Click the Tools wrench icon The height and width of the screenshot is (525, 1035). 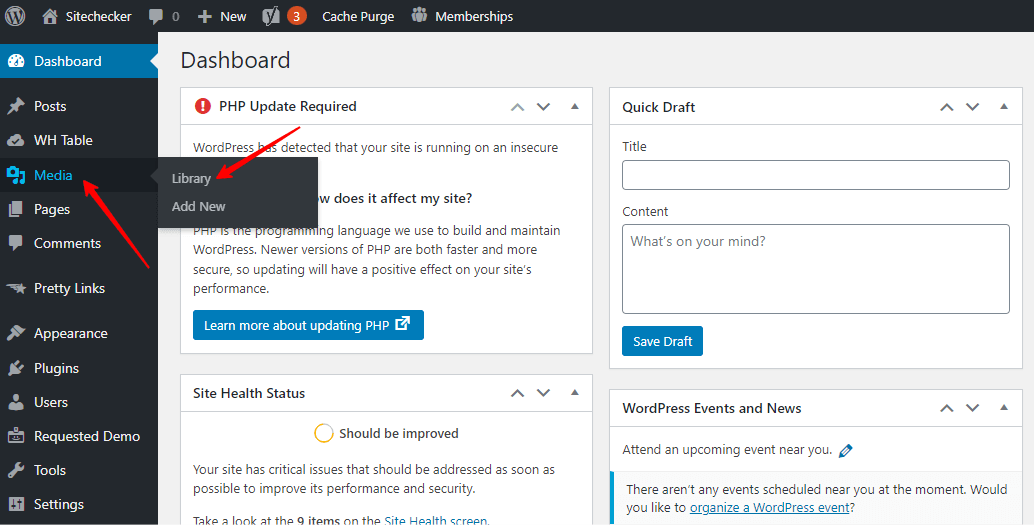coord(17,470)
